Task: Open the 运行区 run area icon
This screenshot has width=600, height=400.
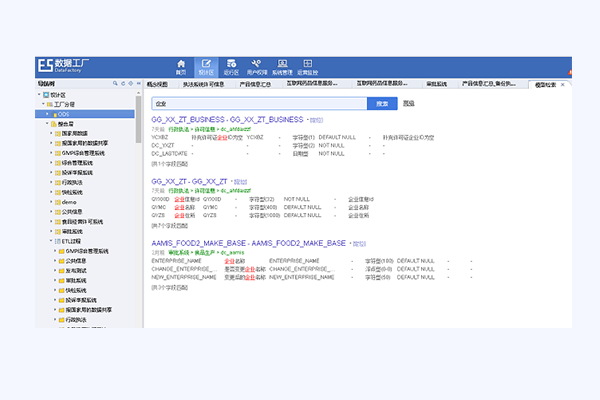Action: coord(231,67)
